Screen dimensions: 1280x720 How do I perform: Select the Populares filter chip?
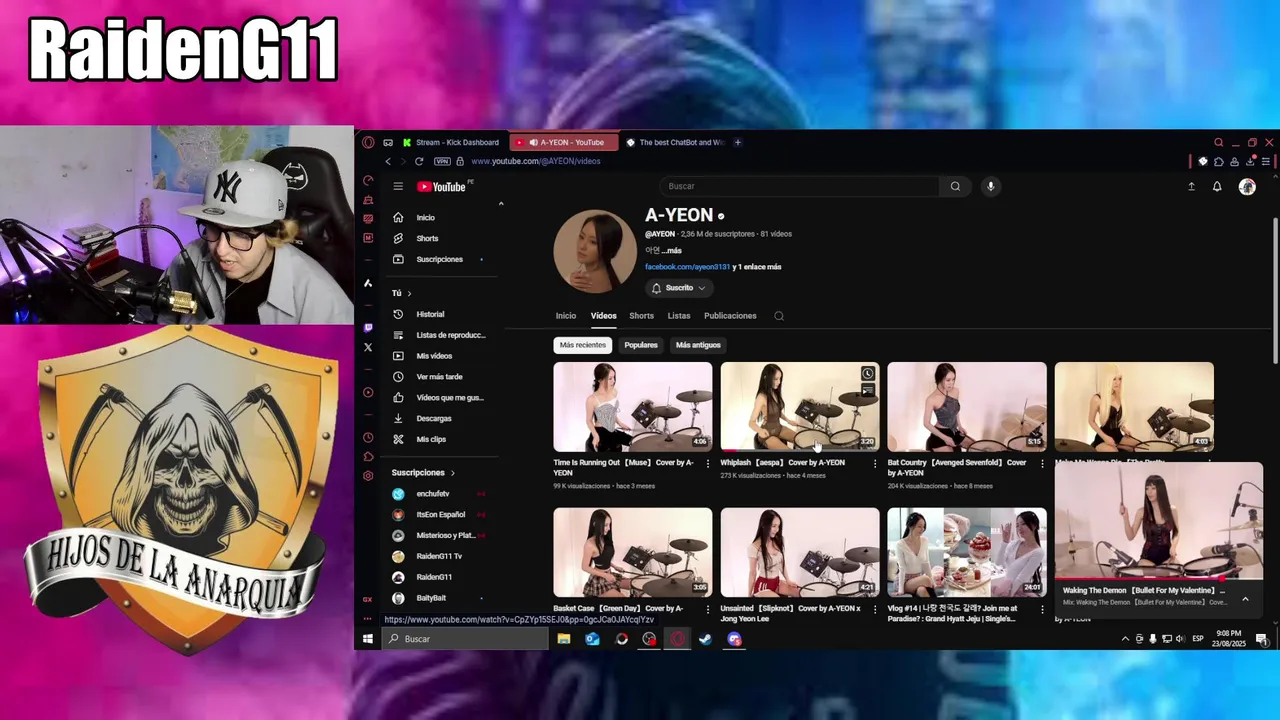point(641,345)
